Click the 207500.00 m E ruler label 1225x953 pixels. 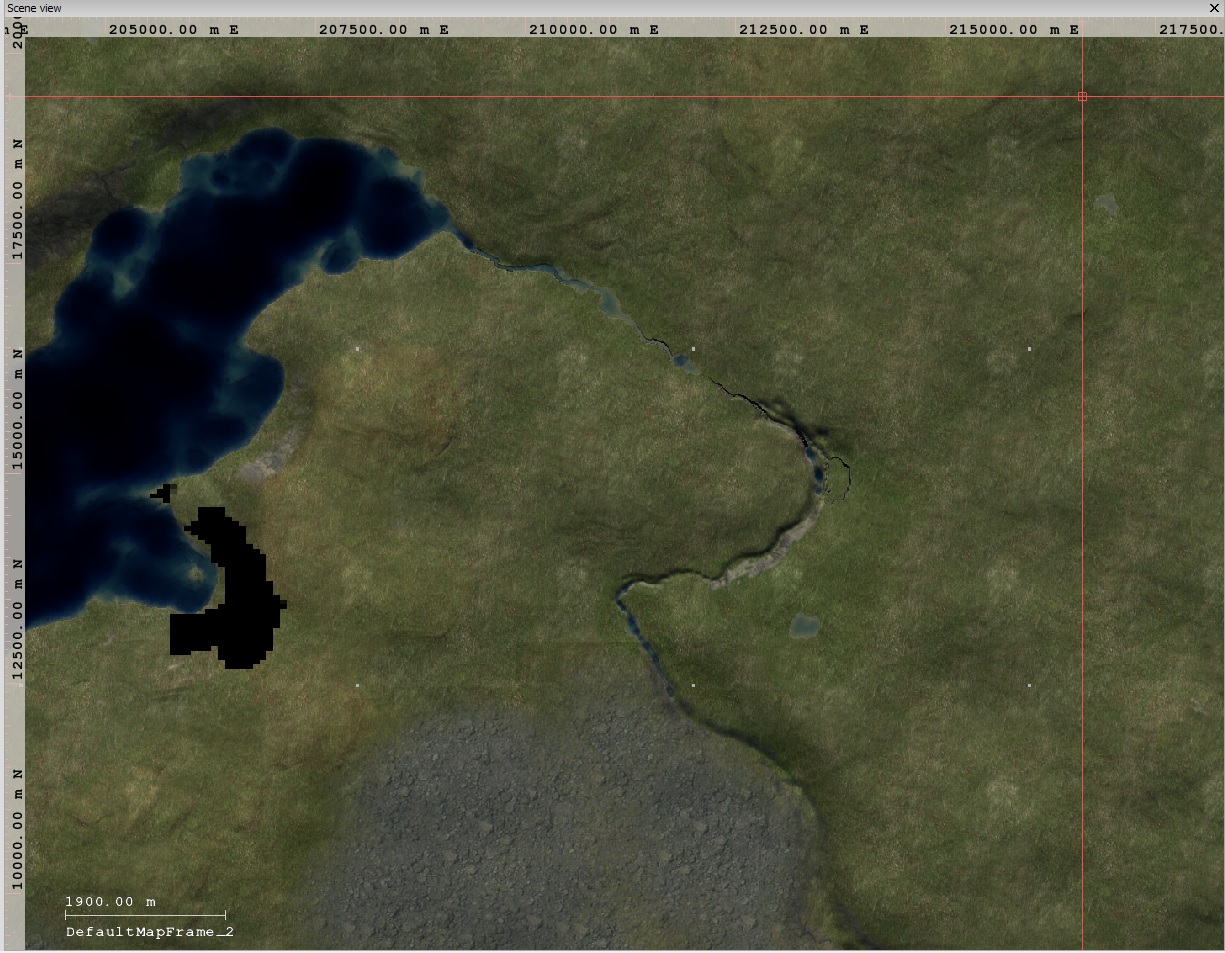(x=383, y=29)
